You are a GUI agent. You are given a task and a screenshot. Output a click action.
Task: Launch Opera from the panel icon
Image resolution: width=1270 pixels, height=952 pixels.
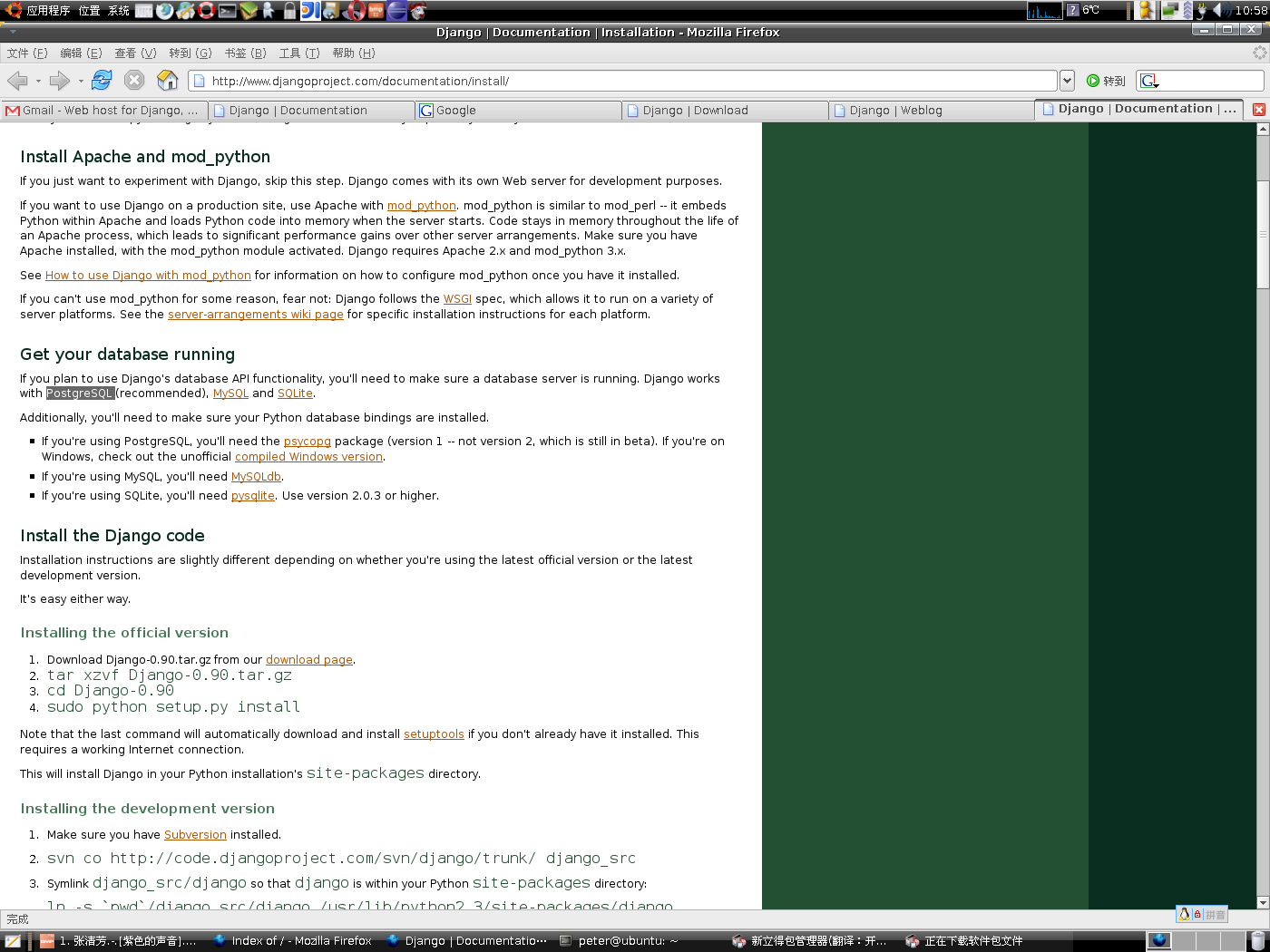coord(355,11)
